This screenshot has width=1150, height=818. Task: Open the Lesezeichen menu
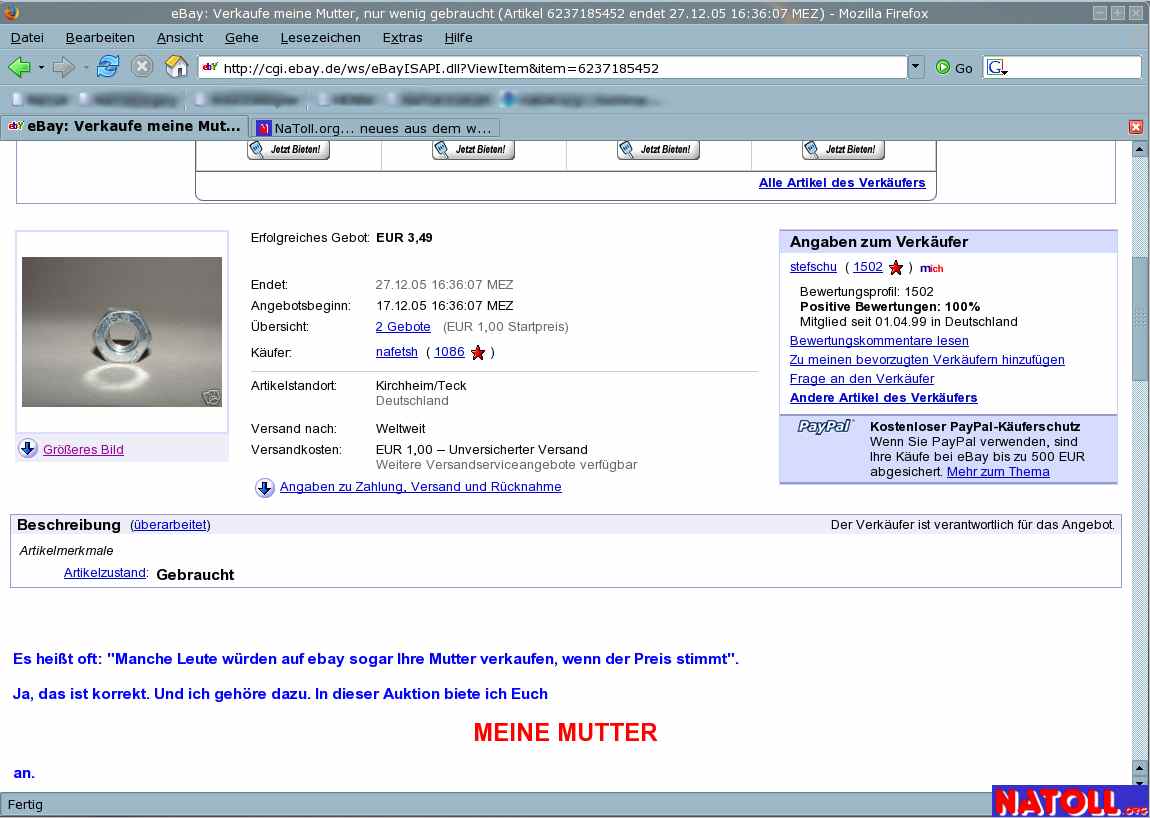[x=321, y=37]
